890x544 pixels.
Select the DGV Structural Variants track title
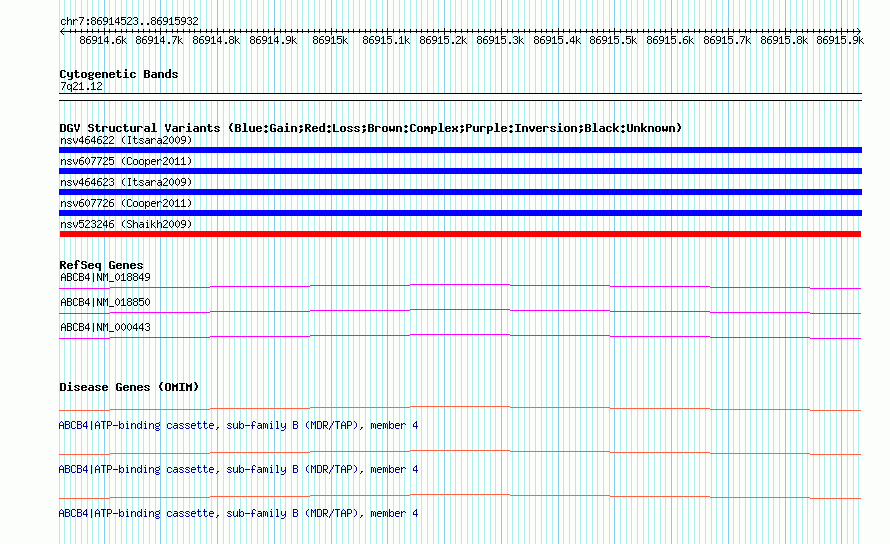[x=371, y=128]
